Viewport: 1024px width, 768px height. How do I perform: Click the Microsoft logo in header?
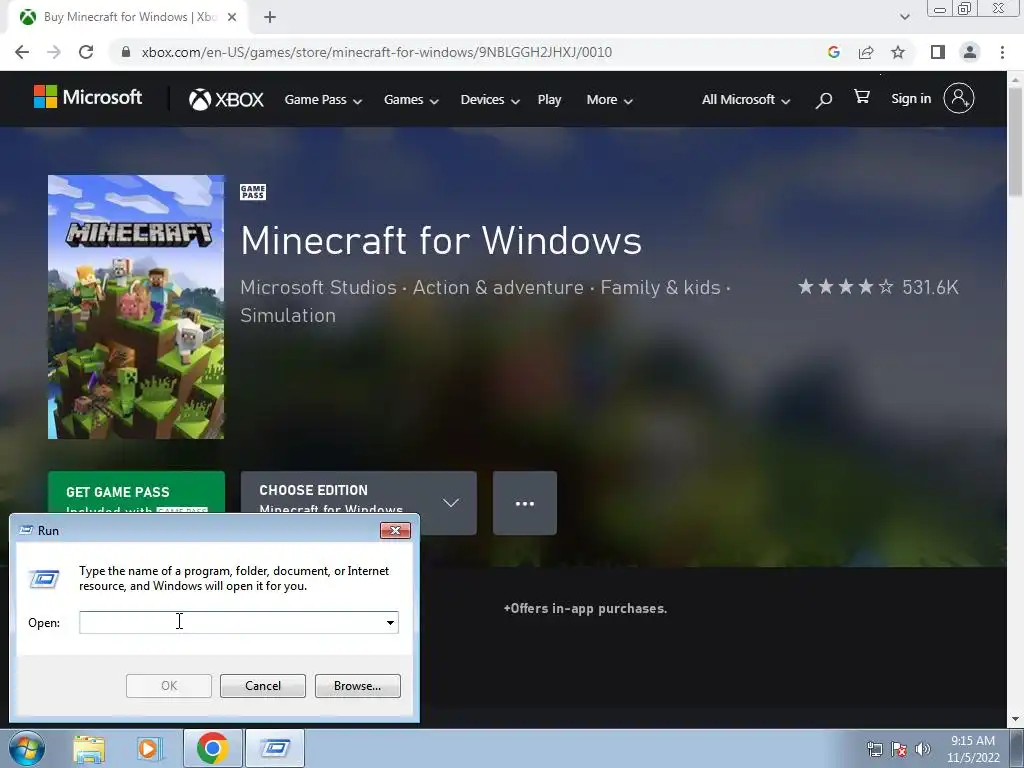[x=88, y=98]
